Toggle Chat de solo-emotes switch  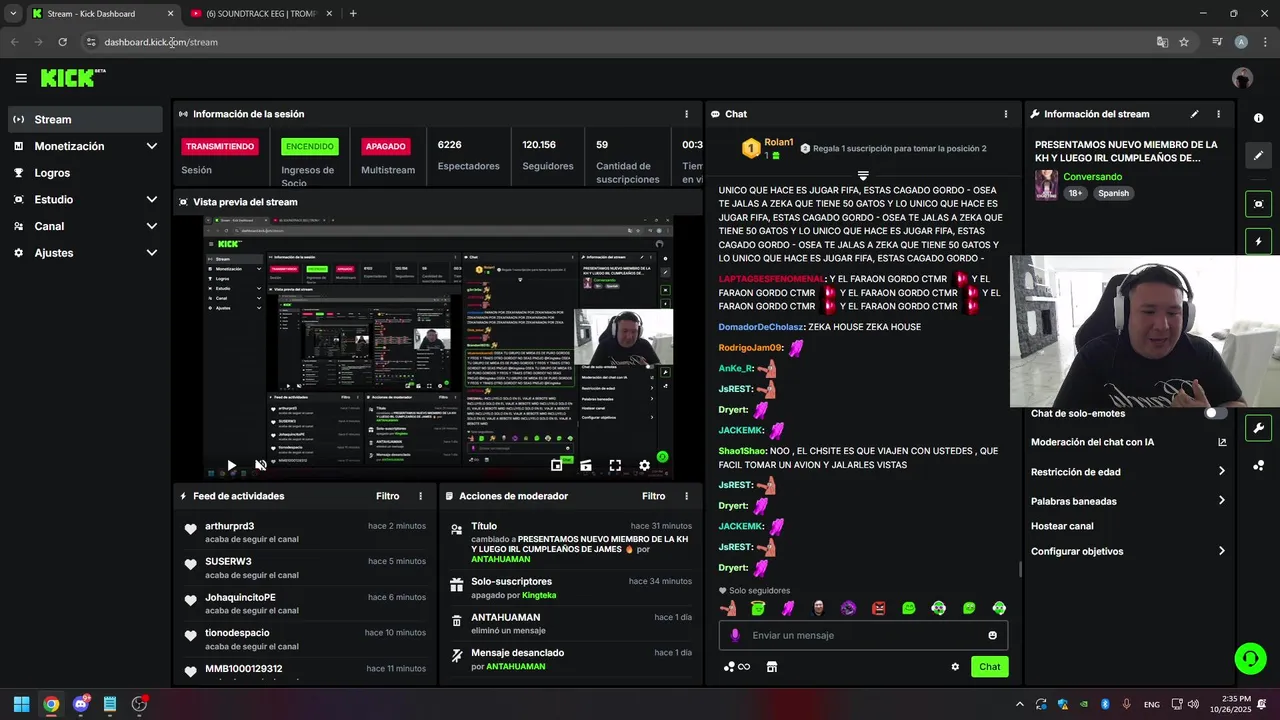click(x=1215, y=413)
